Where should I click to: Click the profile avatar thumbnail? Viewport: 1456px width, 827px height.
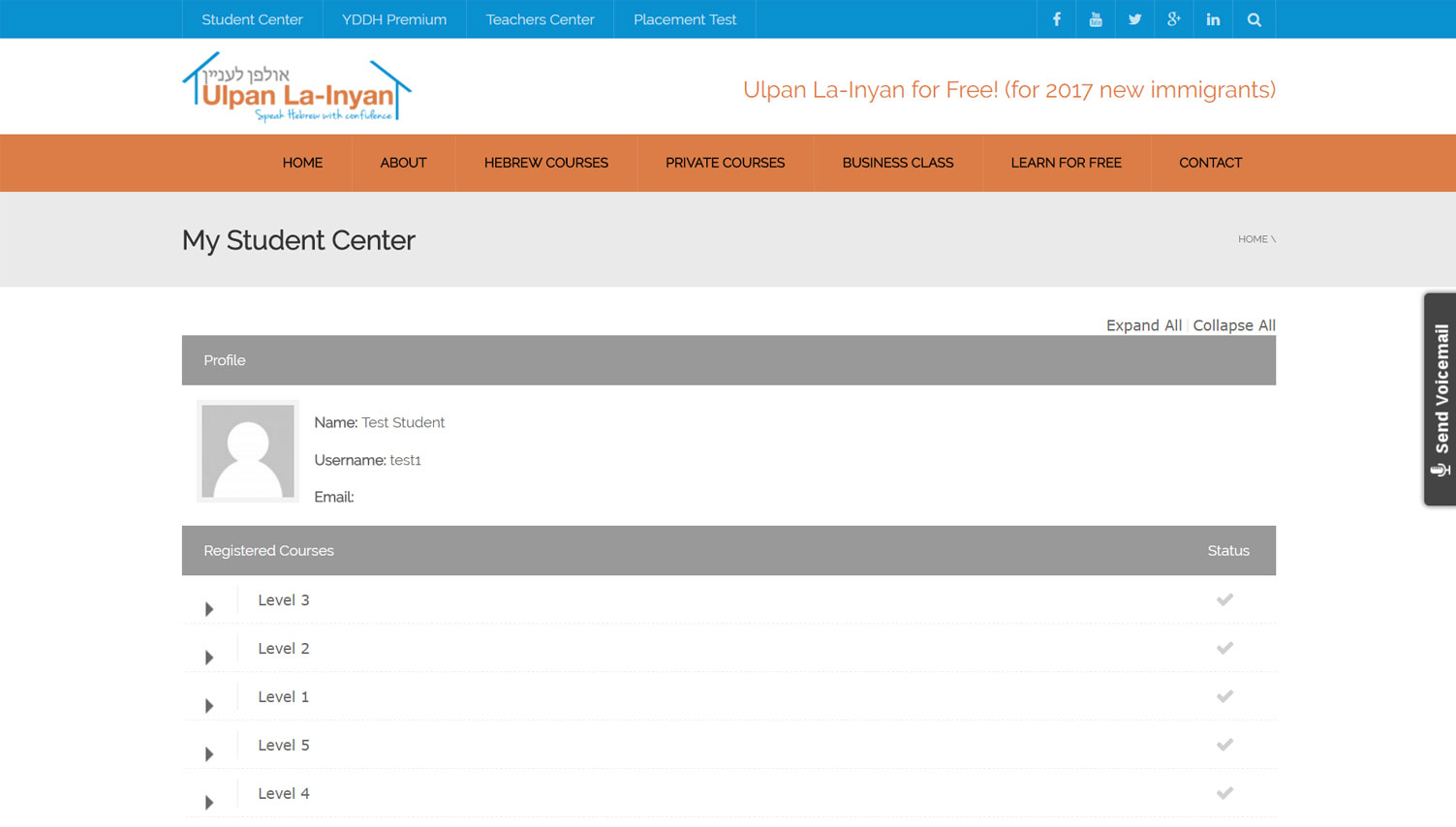pos(248,451)
